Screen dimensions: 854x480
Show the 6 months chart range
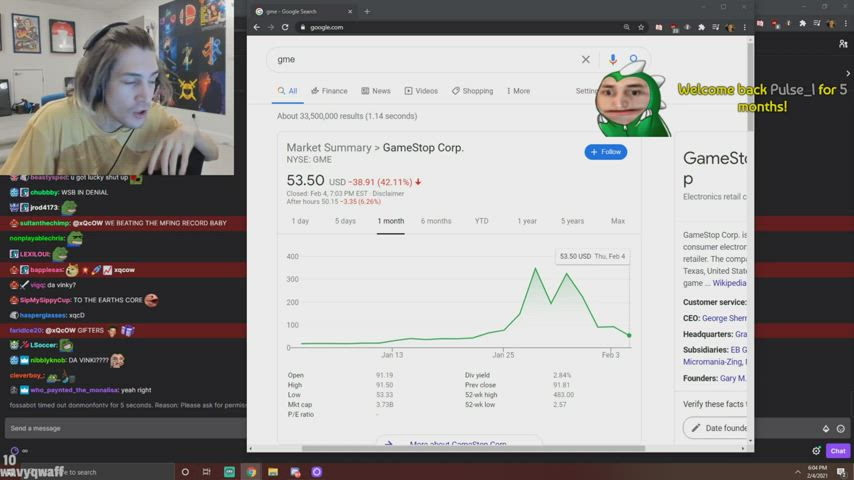436,221
